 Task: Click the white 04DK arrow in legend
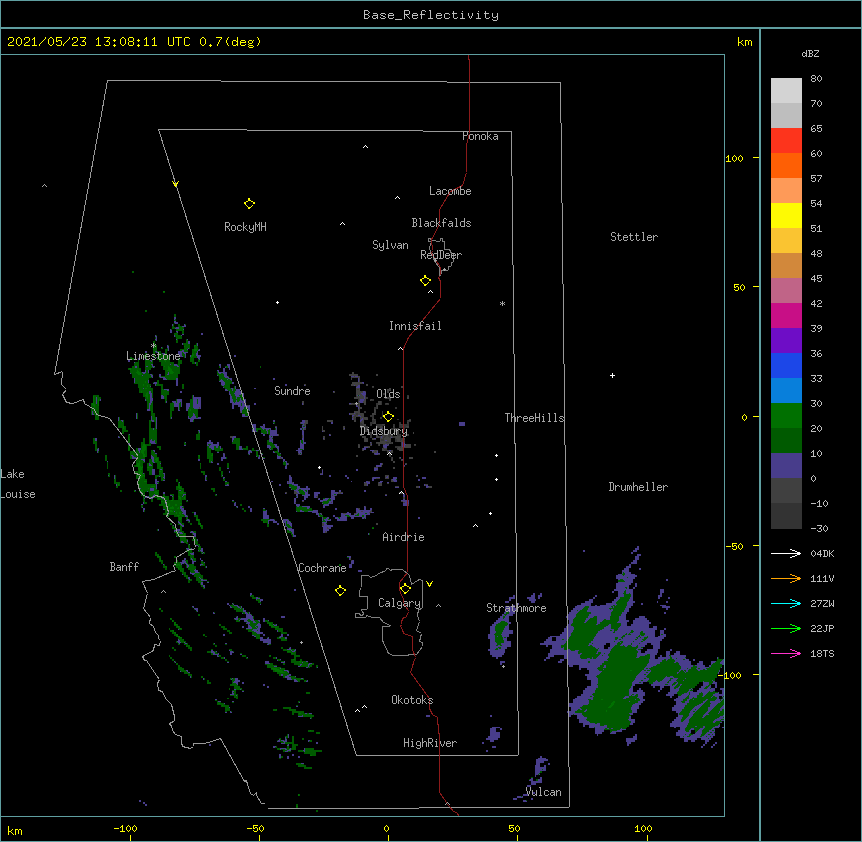(x=786, y=553)
